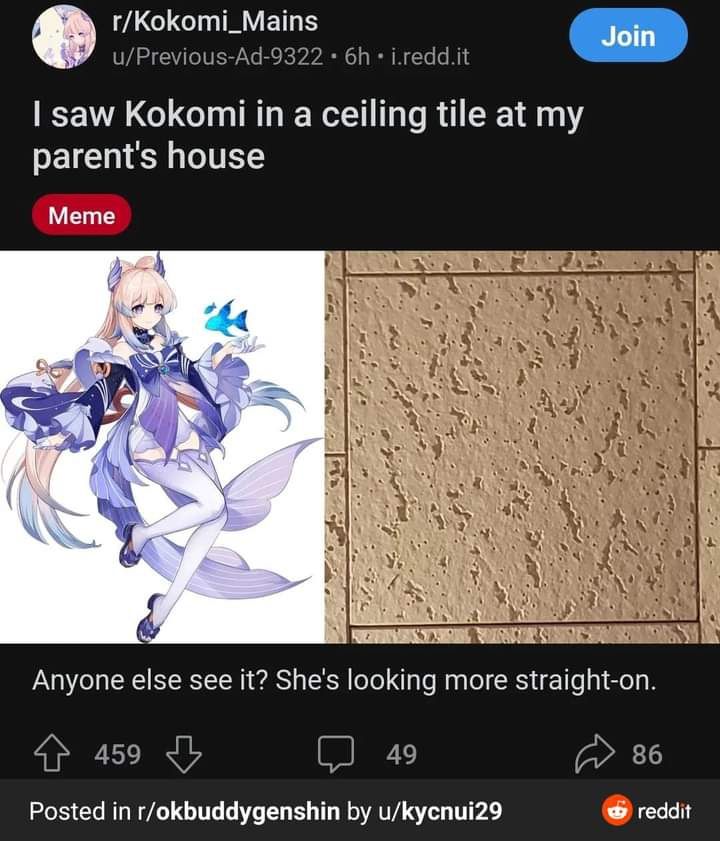Go to r/okbuddygenshin in the footer
The width and height of the screenshot is (720, 841).
(239, 811)
